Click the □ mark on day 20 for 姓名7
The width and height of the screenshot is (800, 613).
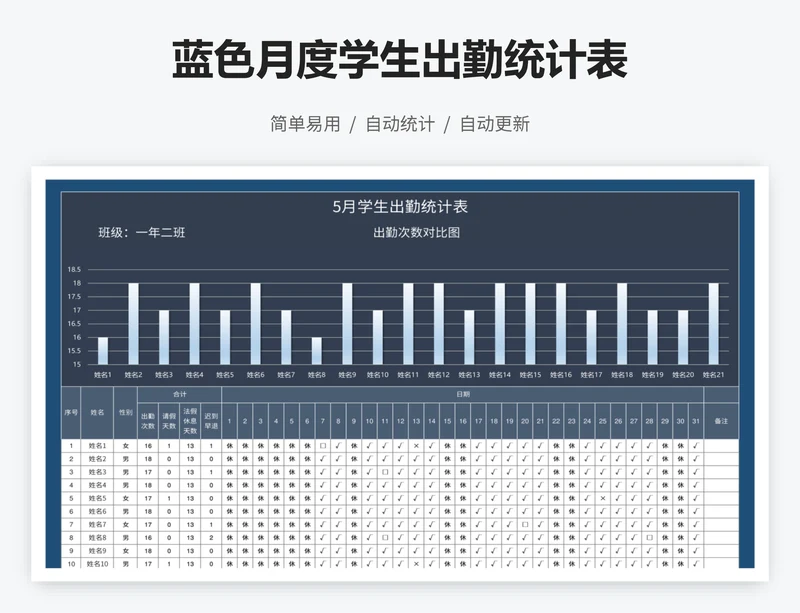point(524,524)
